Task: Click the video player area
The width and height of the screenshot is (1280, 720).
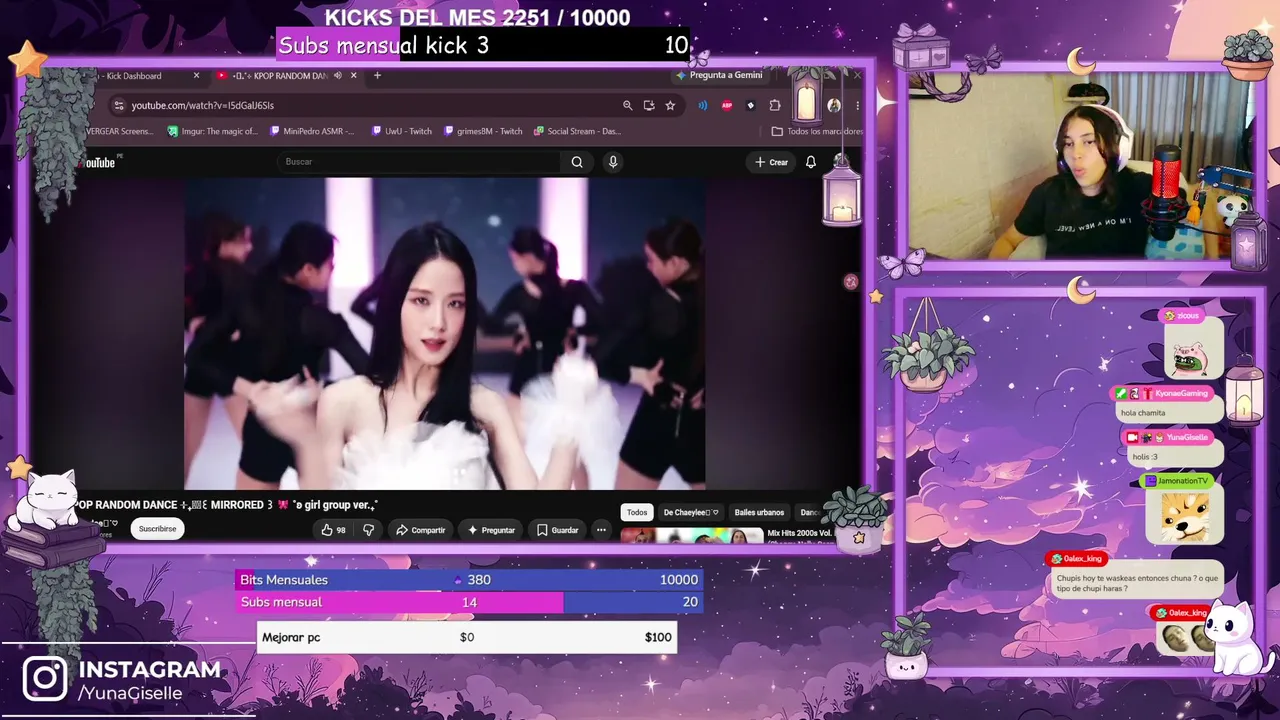Action: click(x=445, y=333)
